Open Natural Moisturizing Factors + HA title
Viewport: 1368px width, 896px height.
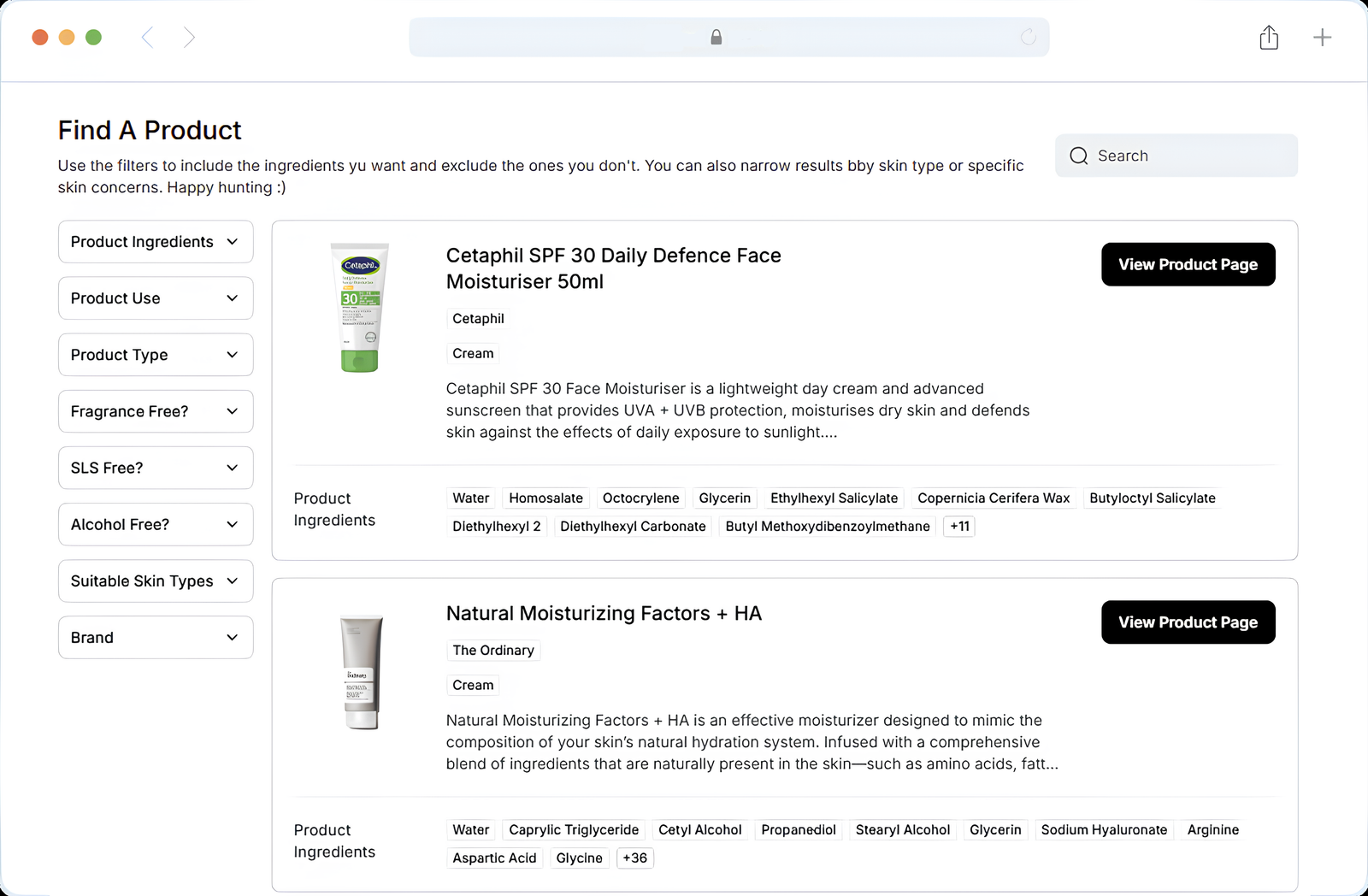(604, 613)
